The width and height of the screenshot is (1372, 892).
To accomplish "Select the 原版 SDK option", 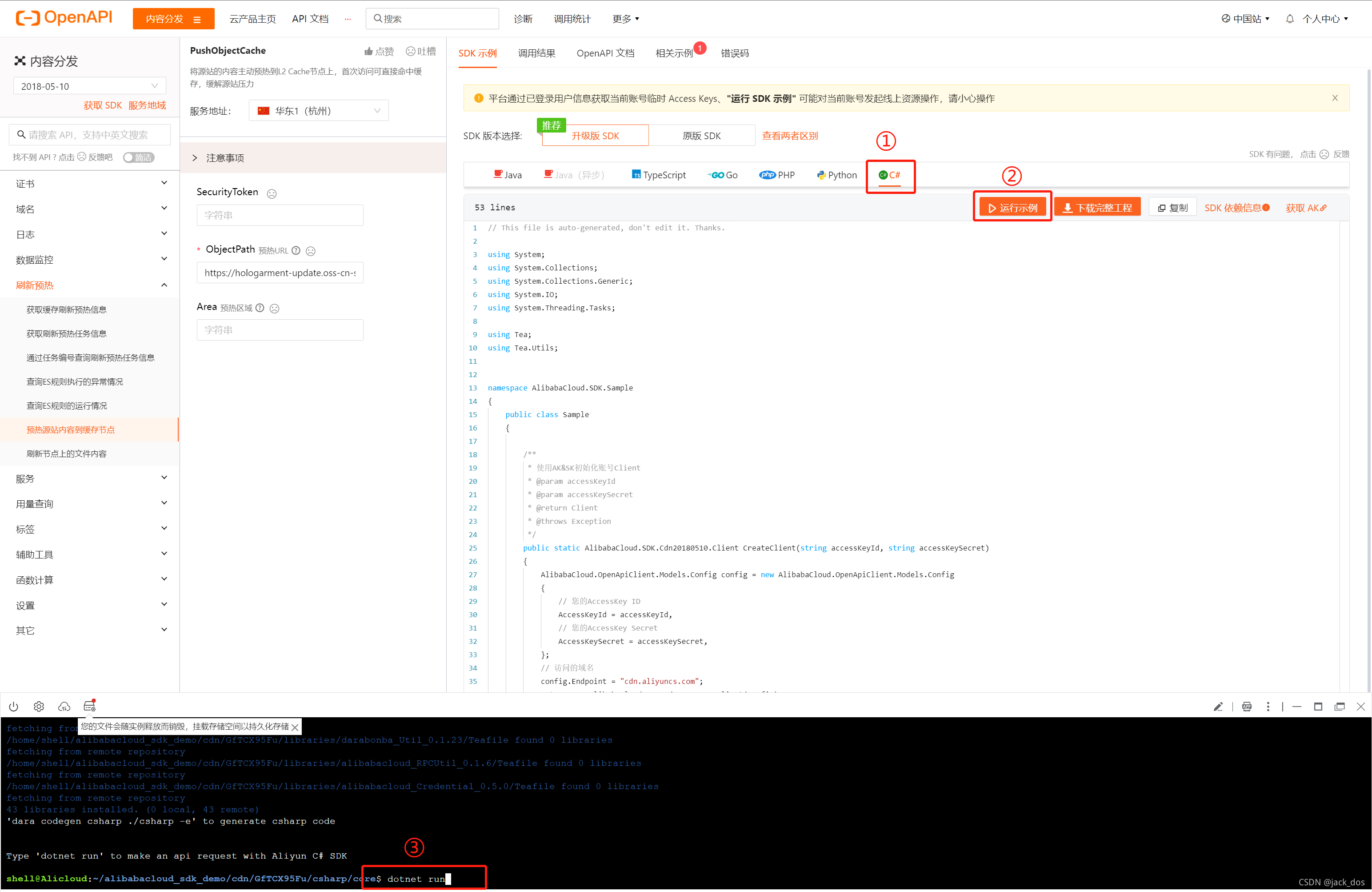I will click(701, 136).
